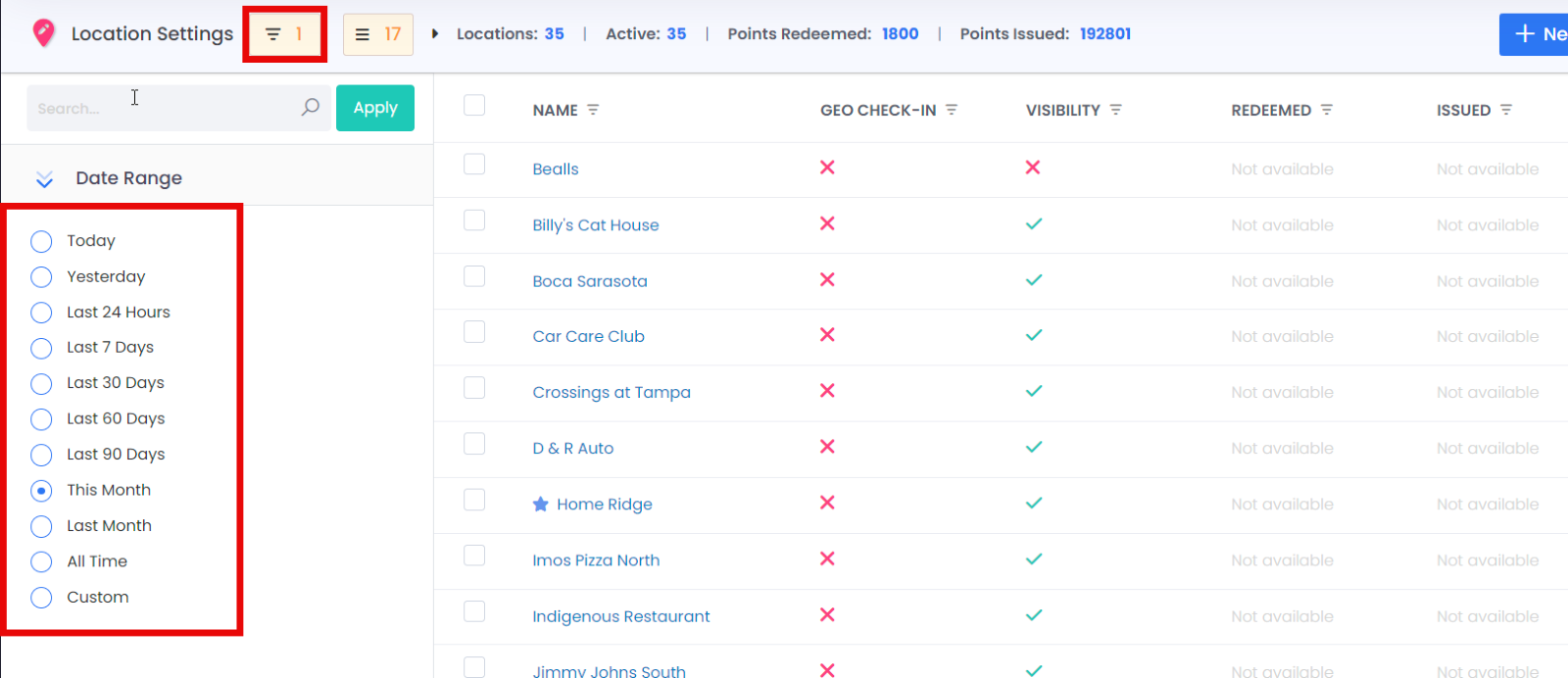This screenshot has width=1568, height=678.
Task: Open the GEO CHECK-IN column filter icon
Action: click(952, 110)
